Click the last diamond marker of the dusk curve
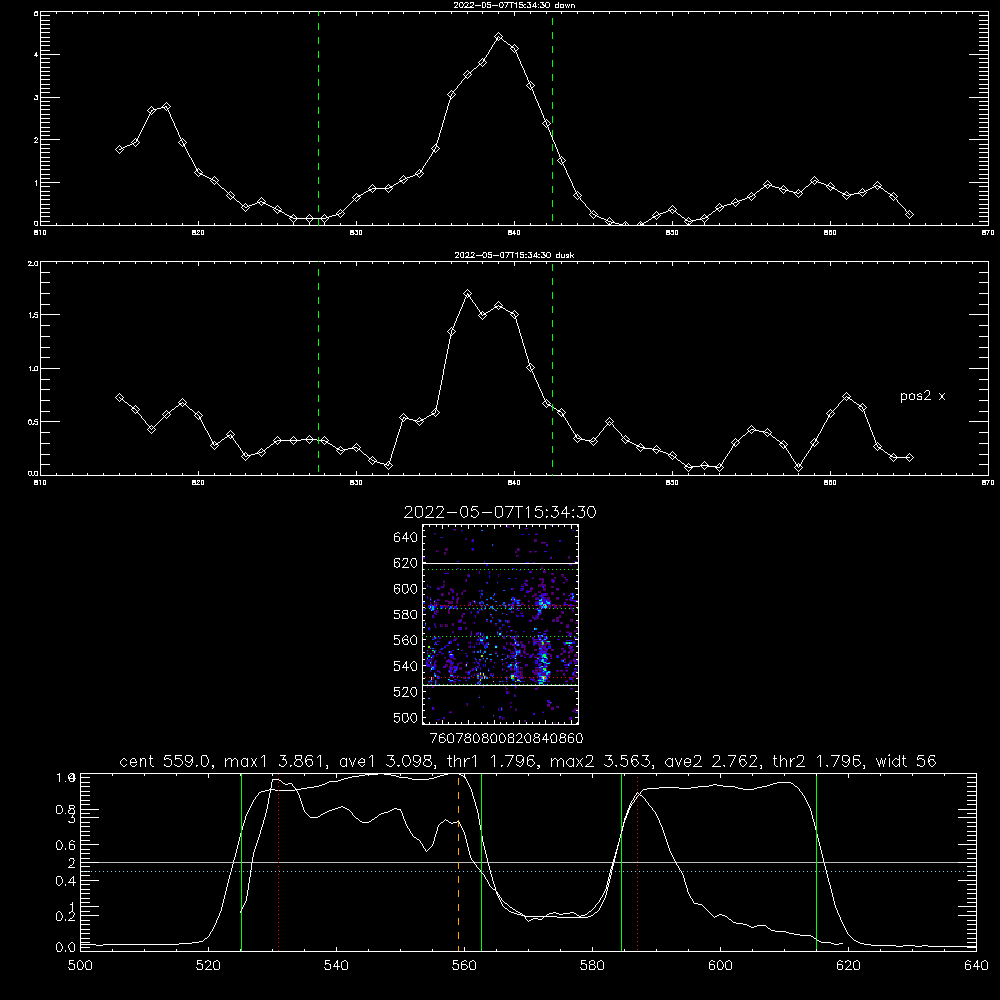 (909, 457)
